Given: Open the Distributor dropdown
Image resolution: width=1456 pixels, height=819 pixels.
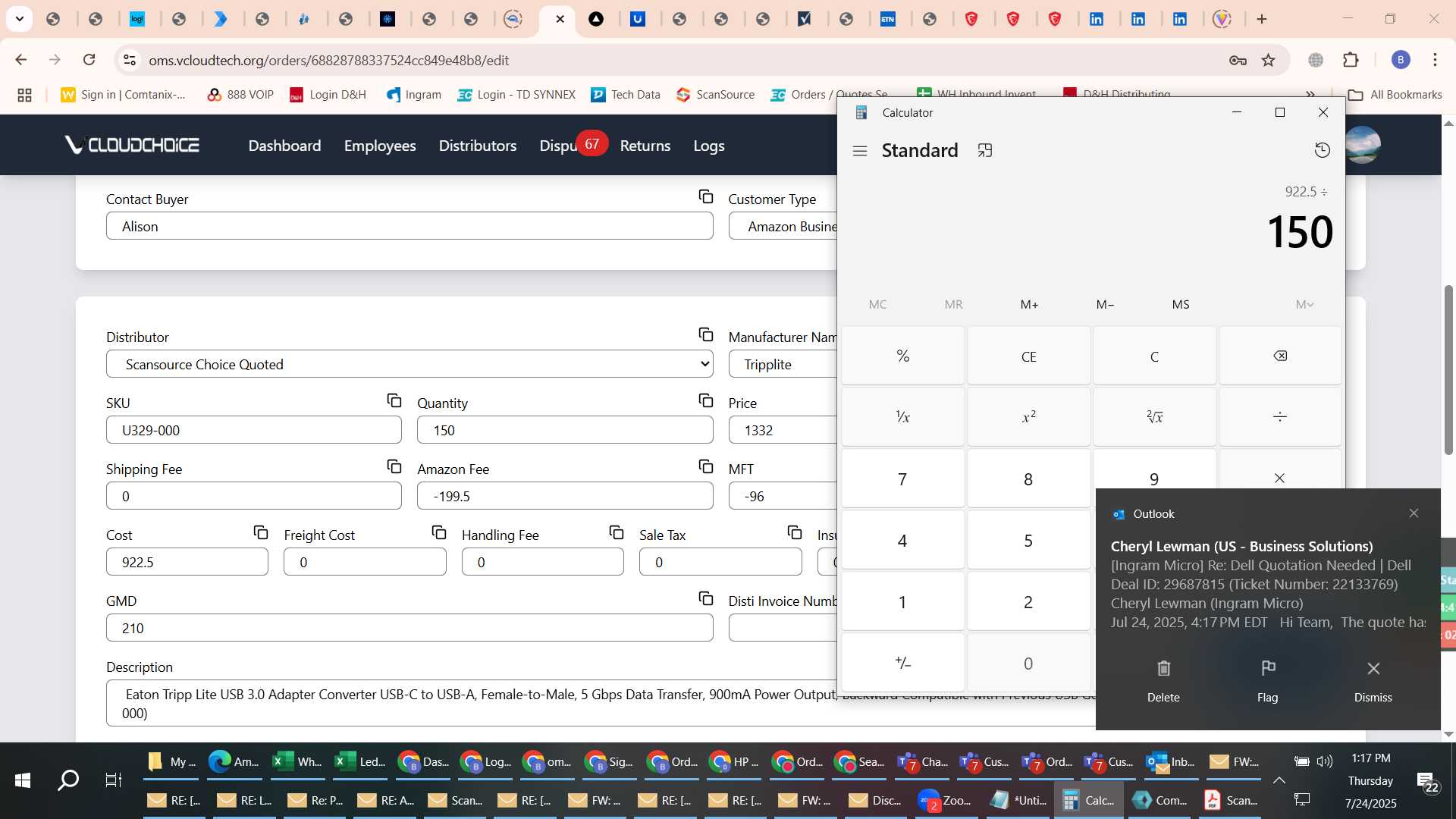Looking at the screenshot, I should 409,364.
